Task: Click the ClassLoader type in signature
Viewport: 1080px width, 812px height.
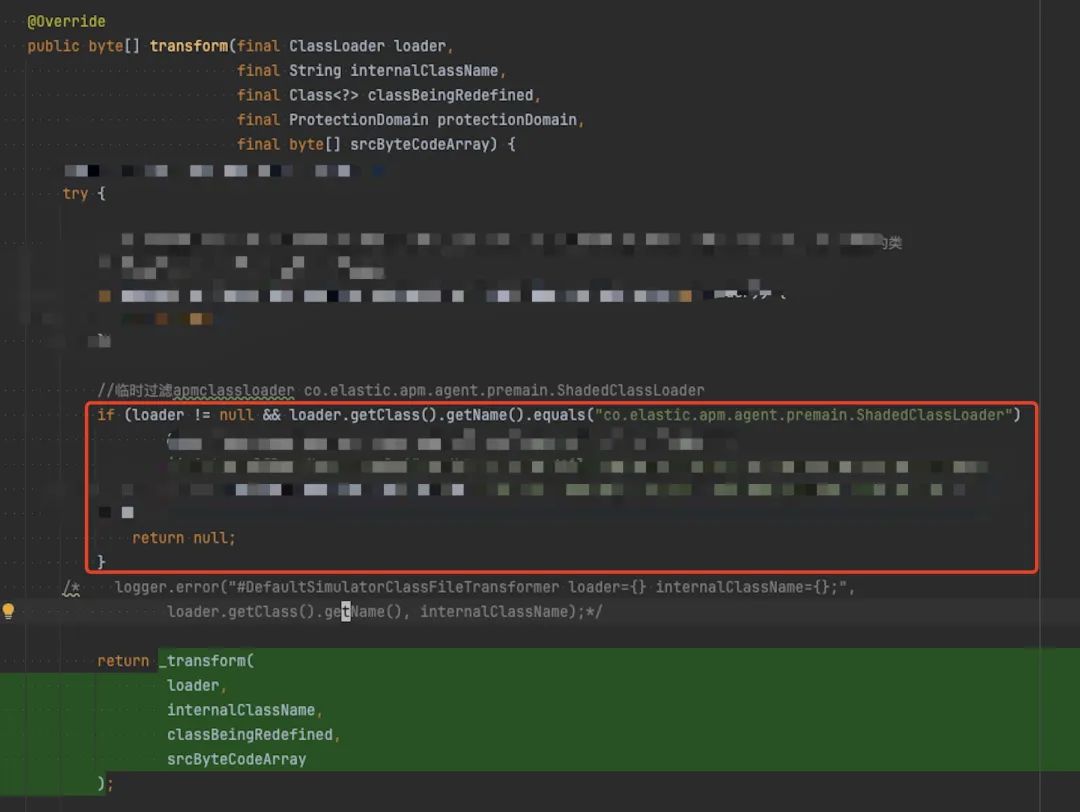Action: (x=337, y=46)
